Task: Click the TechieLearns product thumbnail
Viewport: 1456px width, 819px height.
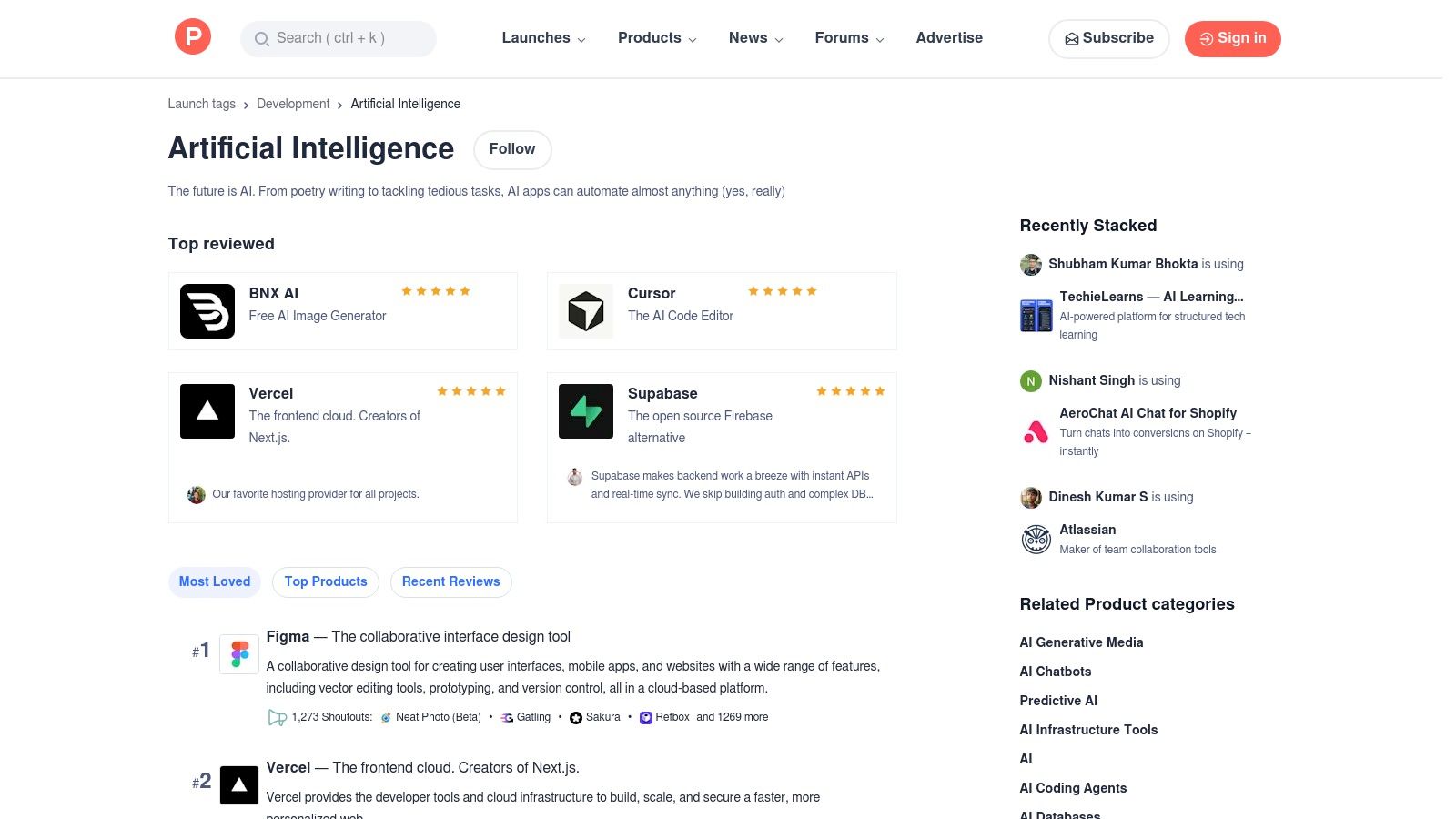Action: [1036, 316]
